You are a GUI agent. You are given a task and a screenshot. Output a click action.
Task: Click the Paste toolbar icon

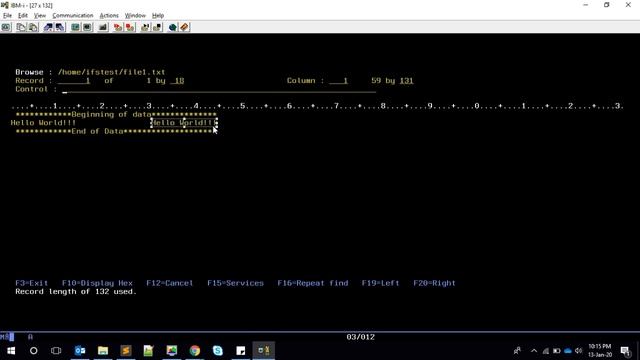(33, 27)
